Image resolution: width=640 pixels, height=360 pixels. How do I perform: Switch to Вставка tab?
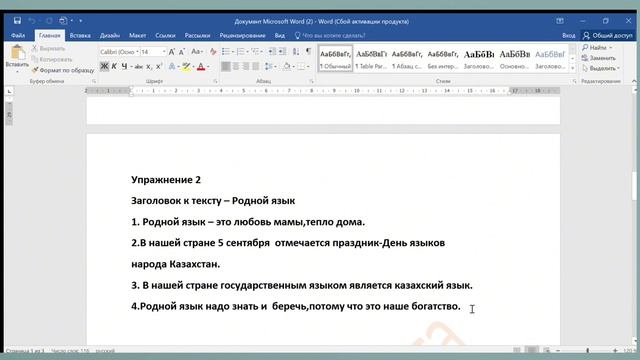[x=80, y=36]
